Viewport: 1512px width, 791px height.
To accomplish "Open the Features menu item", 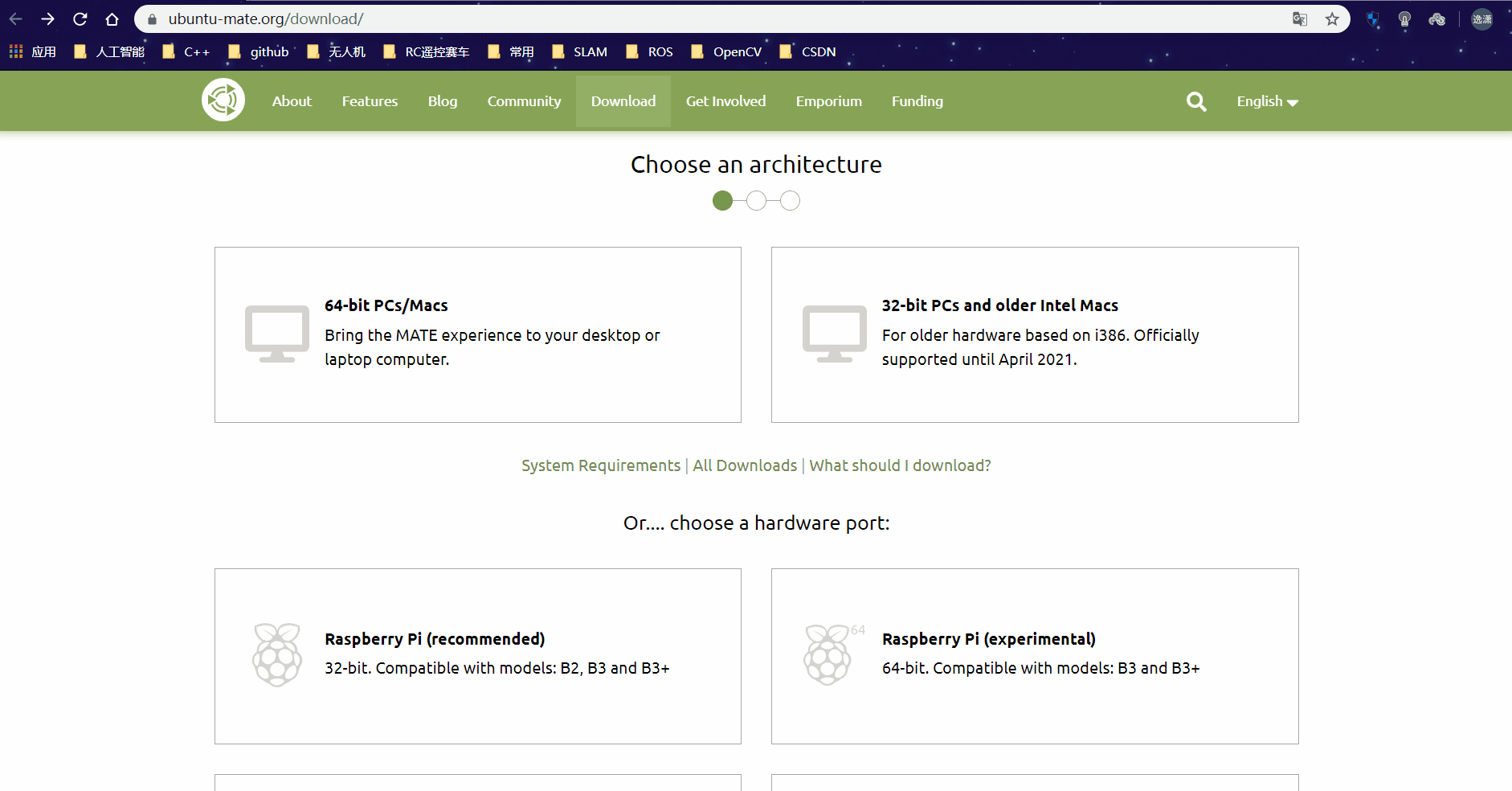I will pyautogui.click(x=370, y=101).
